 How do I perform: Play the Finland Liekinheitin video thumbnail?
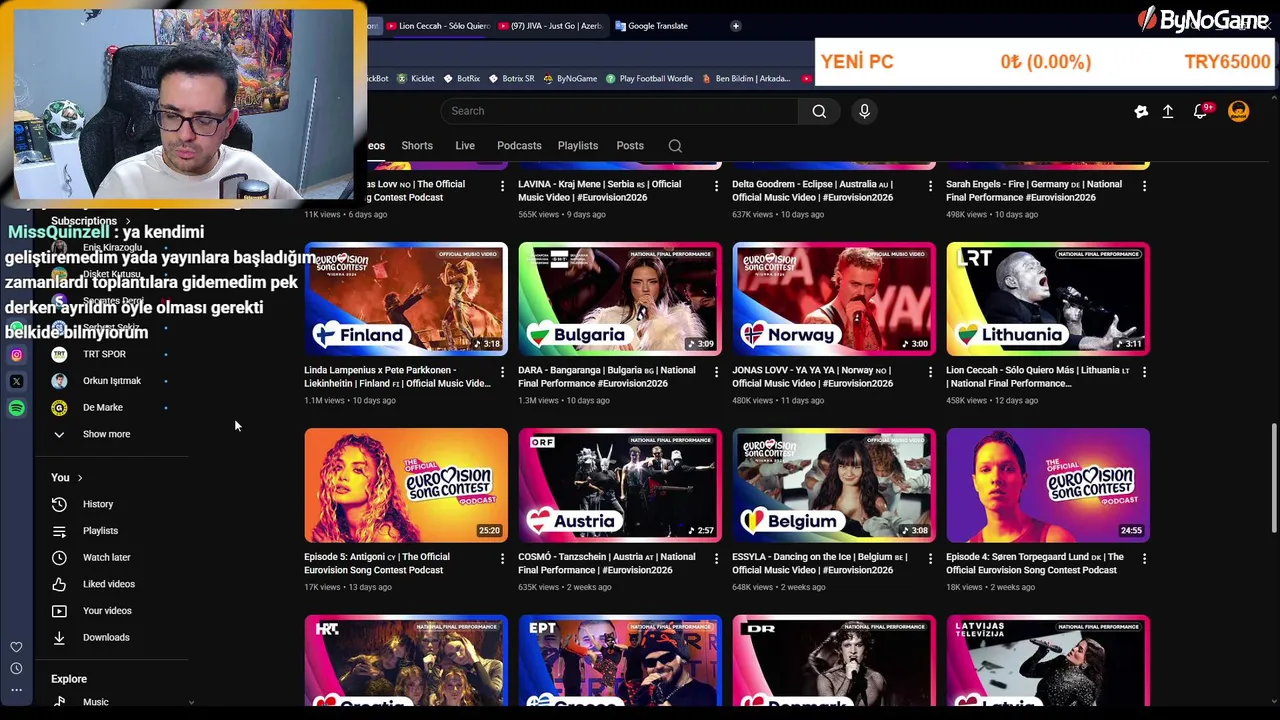point(406,299)
